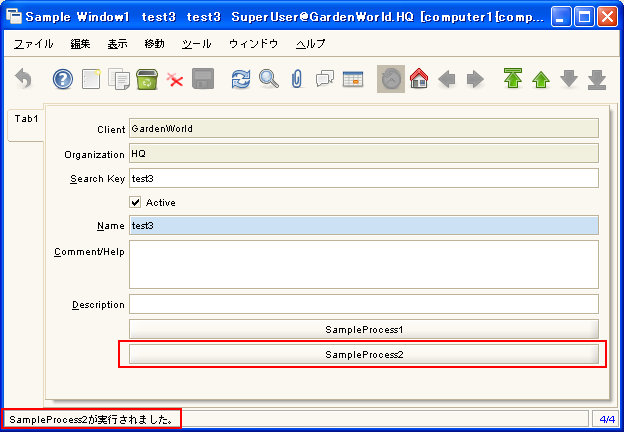Minimize the Sample Window1 window
Image resolution: width=624 pixels, height=432 pixels.
tap(560, 16)
